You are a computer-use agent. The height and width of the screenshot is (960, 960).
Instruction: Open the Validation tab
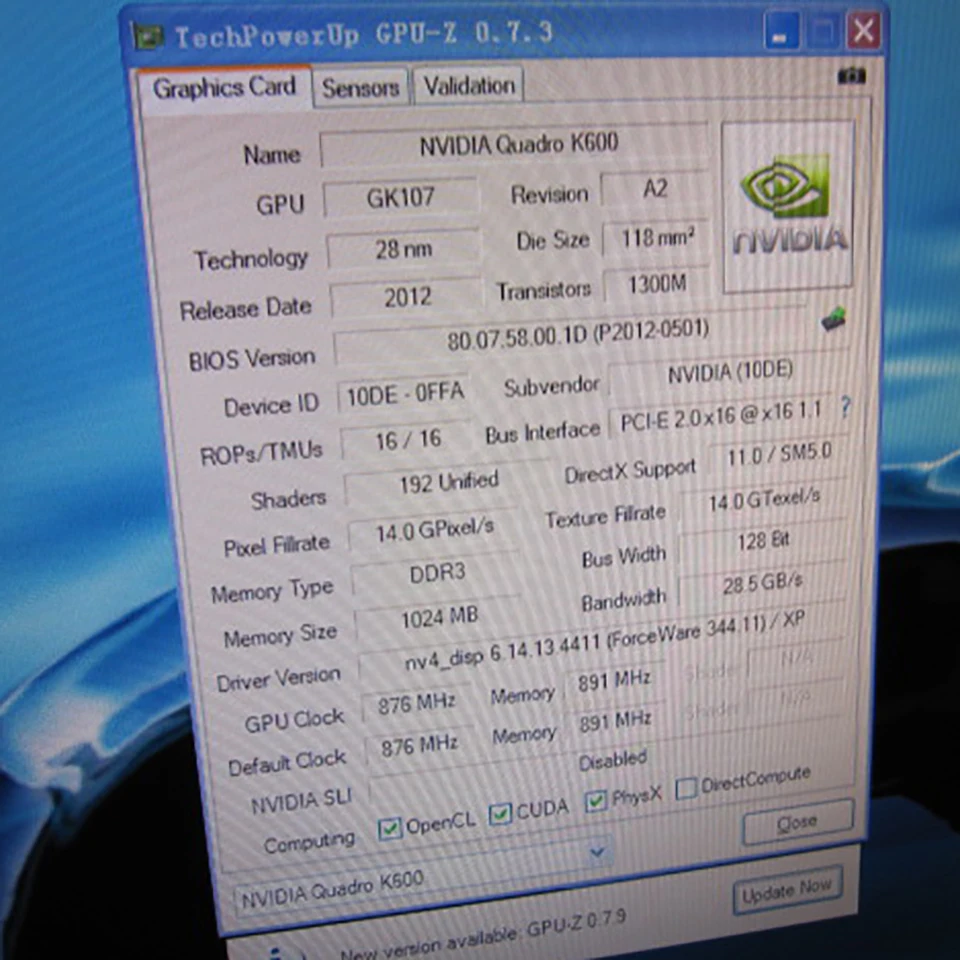[469, 86]
